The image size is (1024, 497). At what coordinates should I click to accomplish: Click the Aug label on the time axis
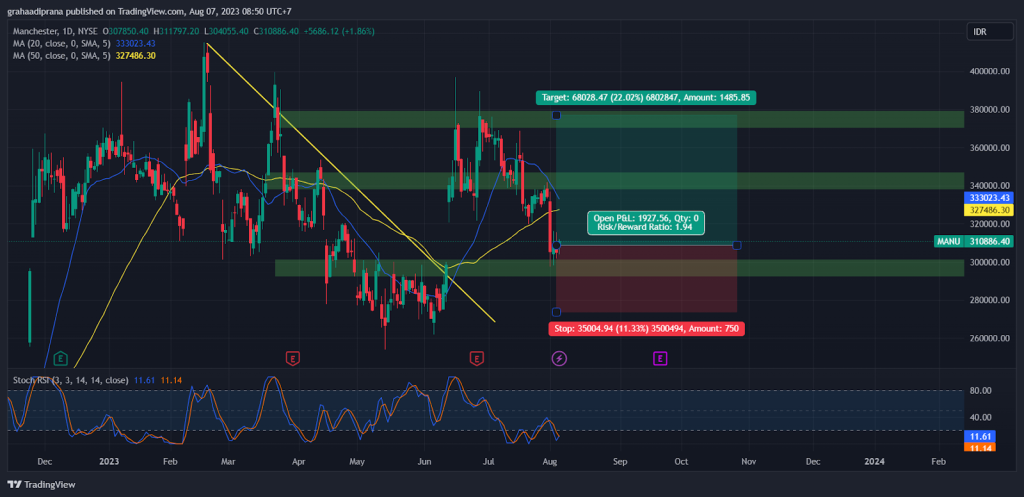(x=549, y=461)
